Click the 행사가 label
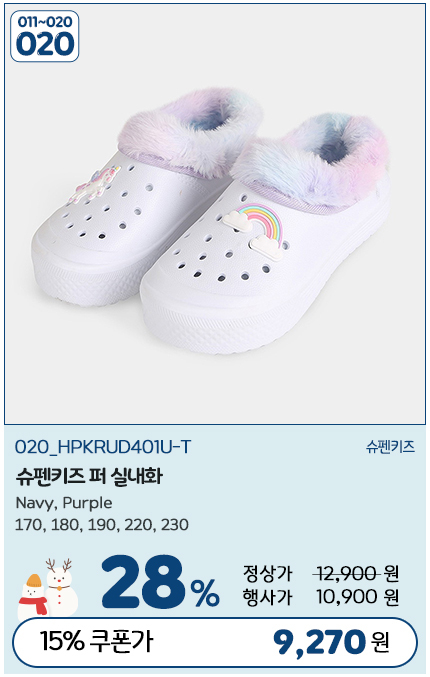 [267, 598]
